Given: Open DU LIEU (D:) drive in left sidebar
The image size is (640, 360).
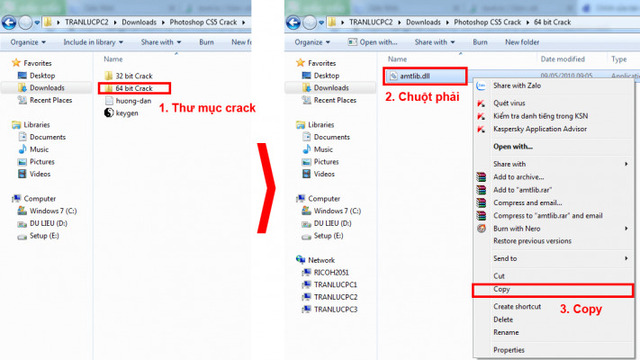Looking at the screenshot, I should (48, 223).
